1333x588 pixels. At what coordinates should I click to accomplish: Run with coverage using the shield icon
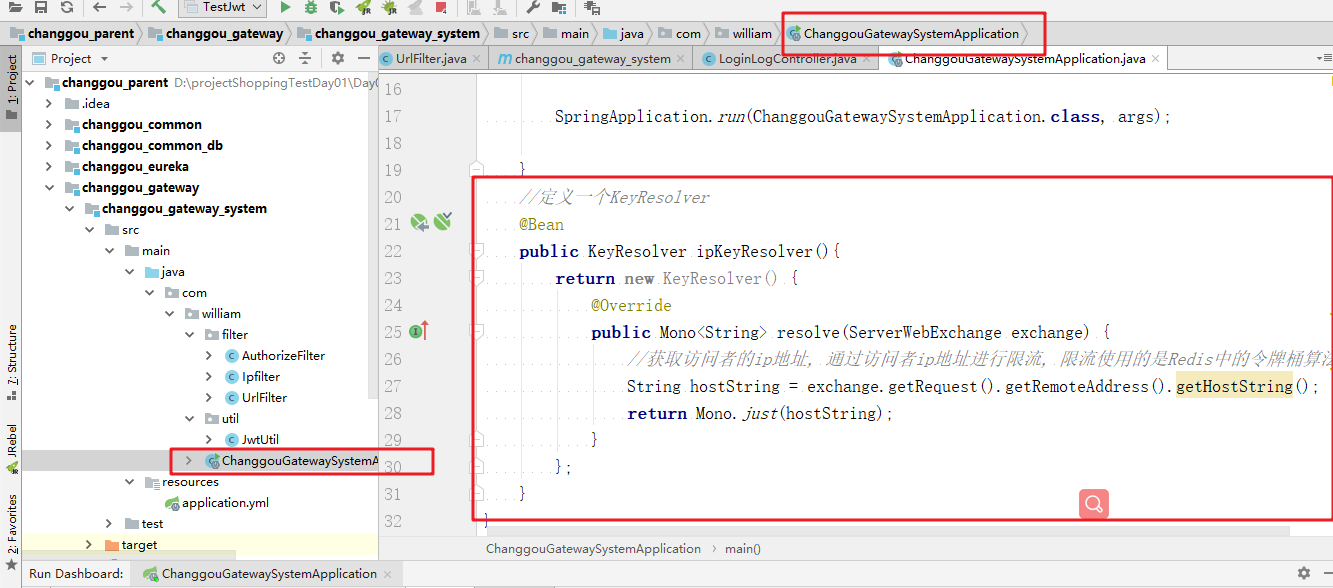(x=337, y=7)
